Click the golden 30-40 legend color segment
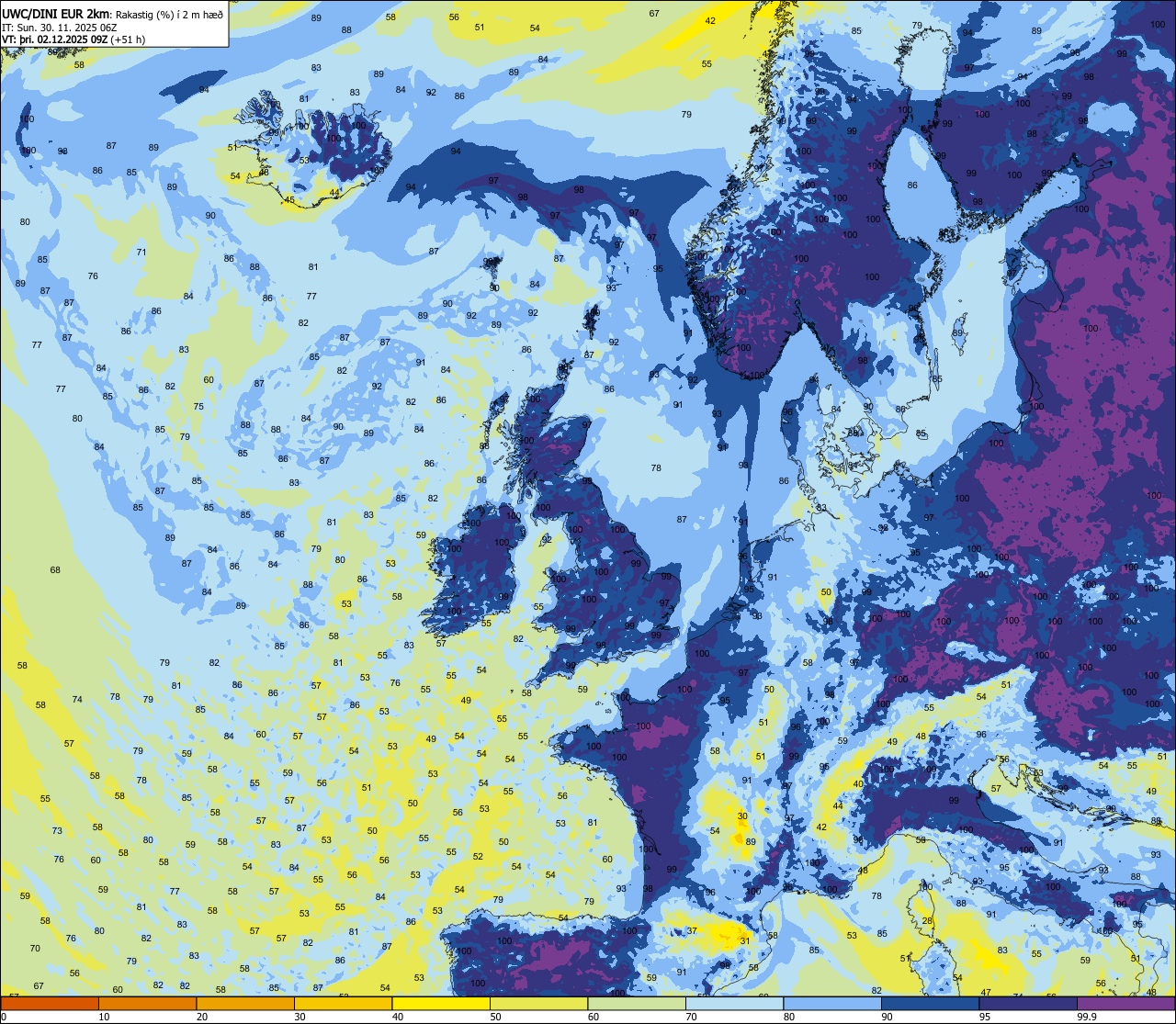The height and width of the screenshot is (1024, 1176). 343,1003
